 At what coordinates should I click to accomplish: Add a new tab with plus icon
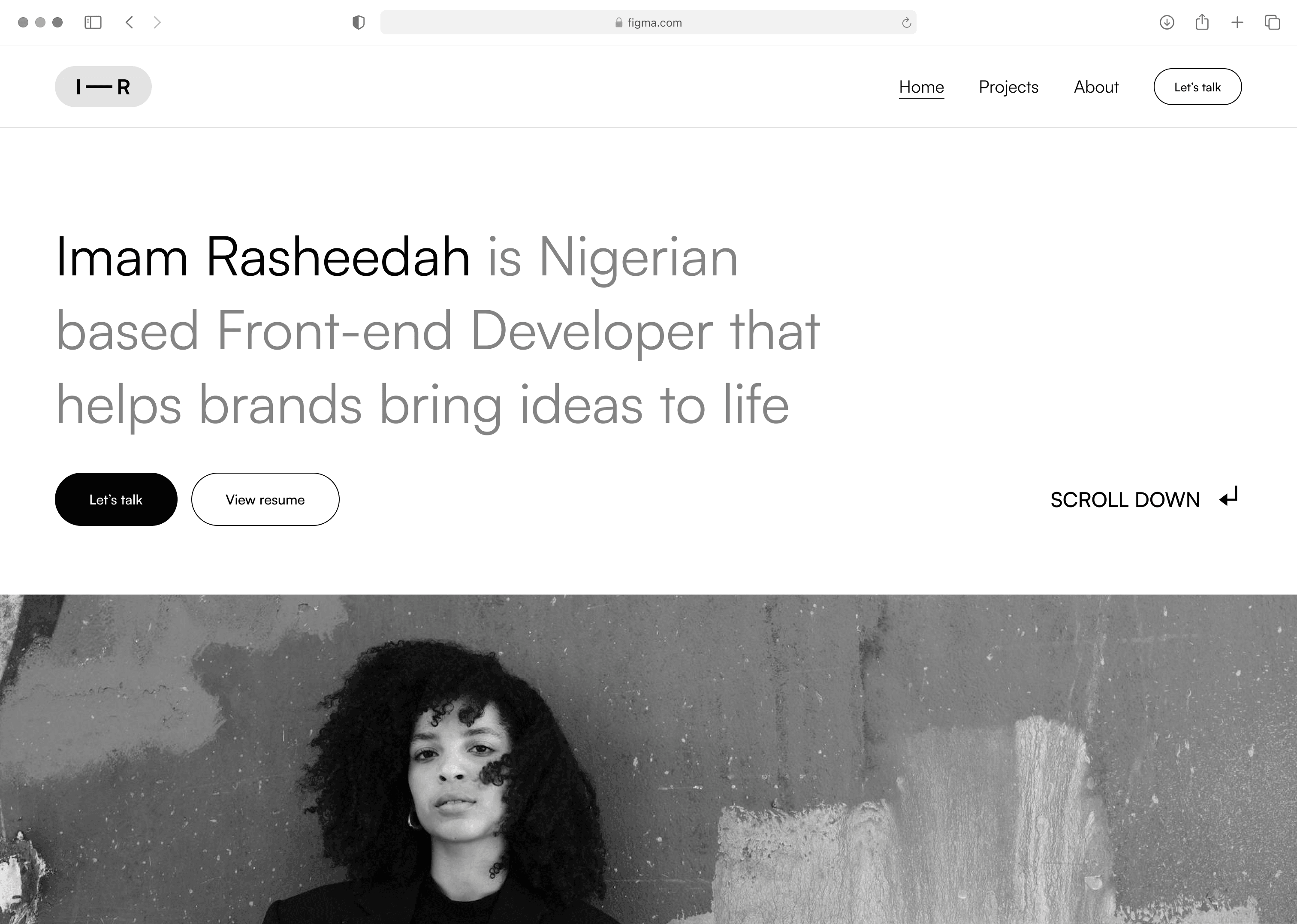click(x=1237, y=22)
